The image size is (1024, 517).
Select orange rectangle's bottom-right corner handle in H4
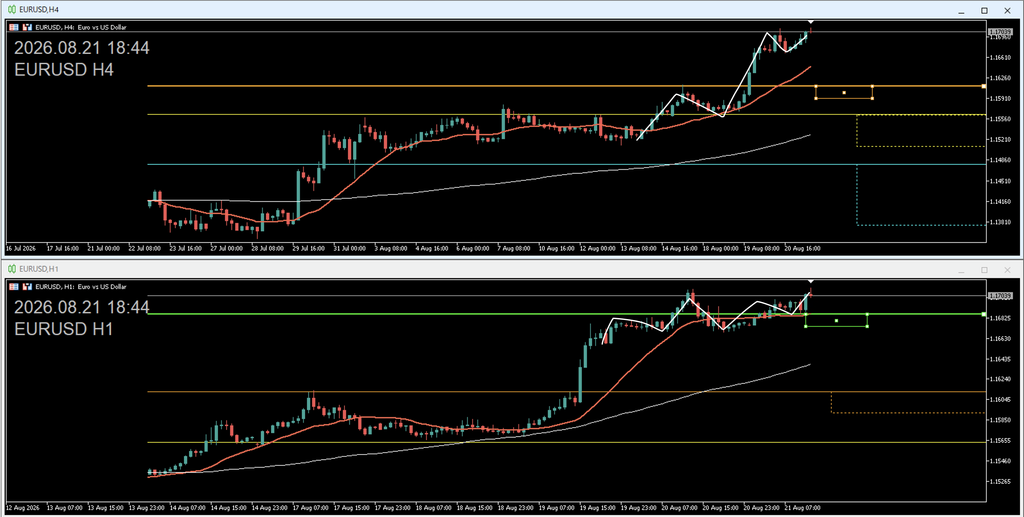pos(872,99)
